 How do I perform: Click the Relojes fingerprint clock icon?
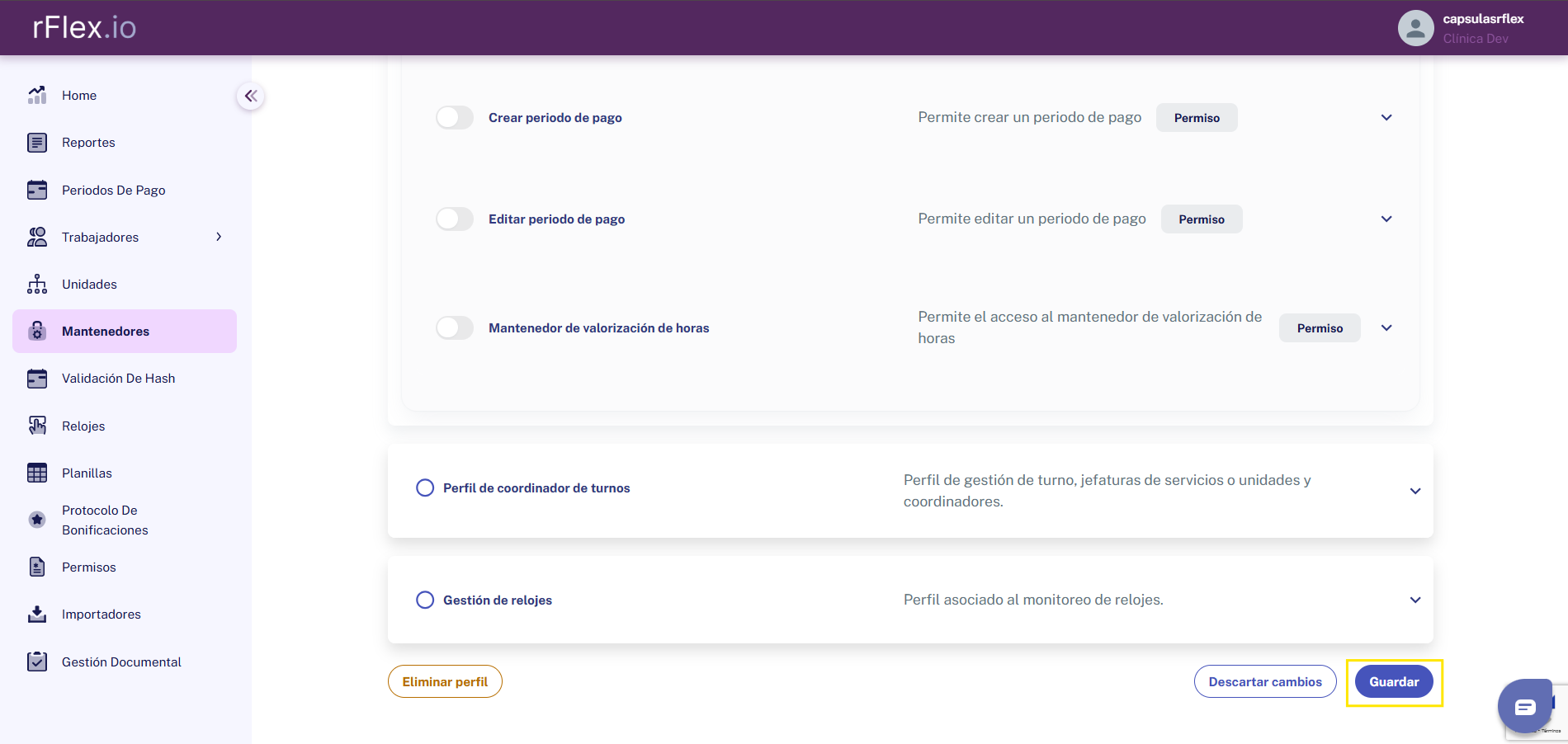tap(37, 426)
